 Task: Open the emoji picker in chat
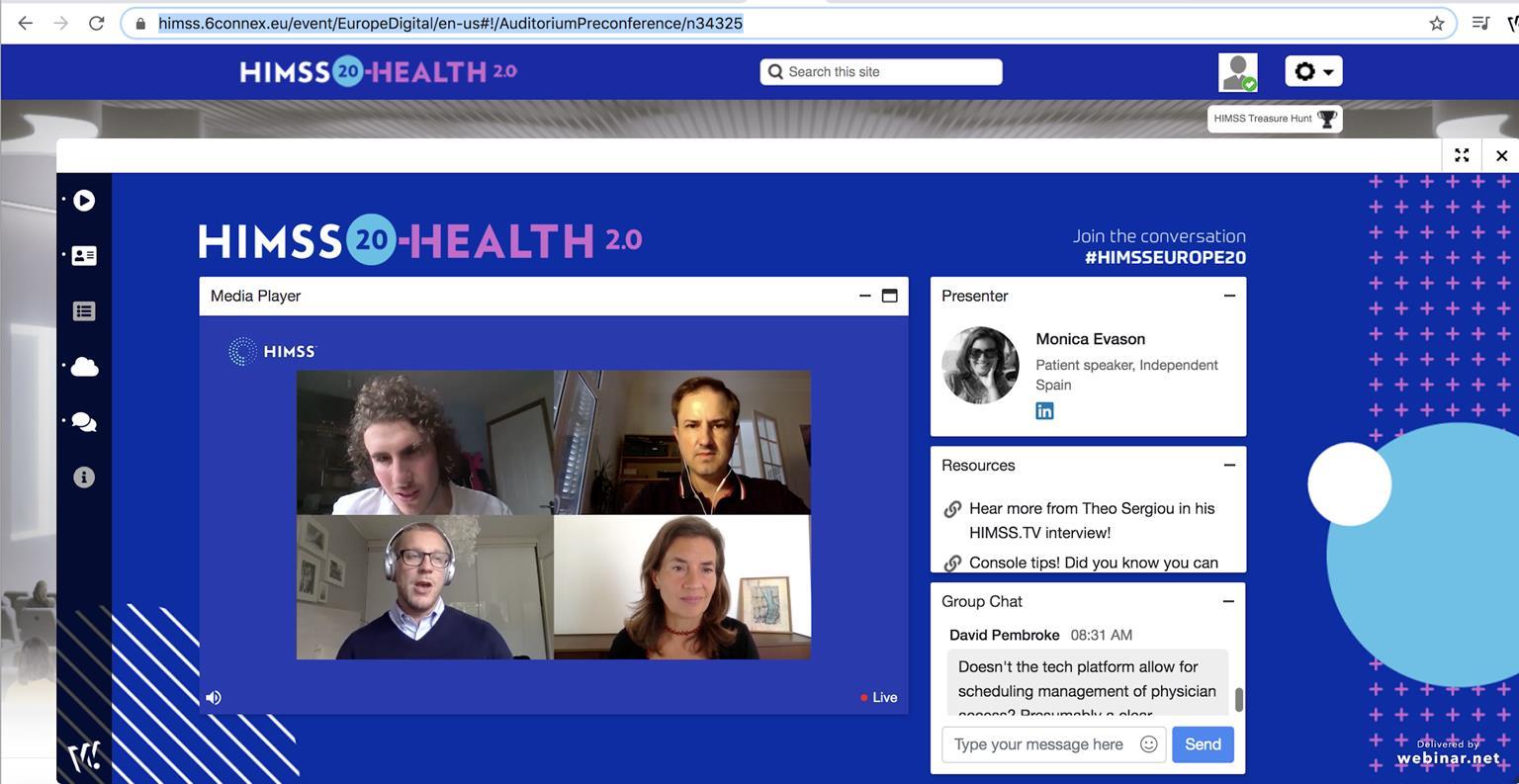click(1148, 744)
